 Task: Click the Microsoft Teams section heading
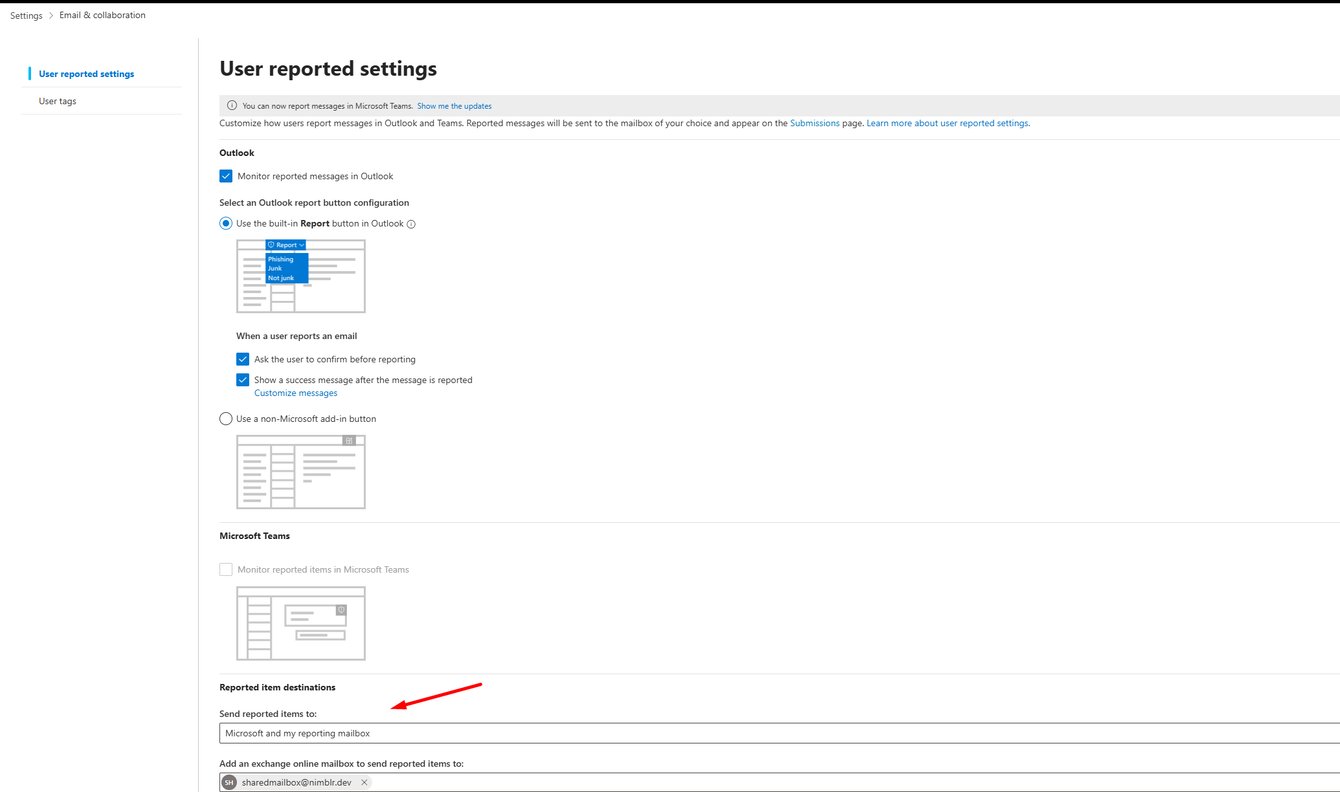point(255,536)
